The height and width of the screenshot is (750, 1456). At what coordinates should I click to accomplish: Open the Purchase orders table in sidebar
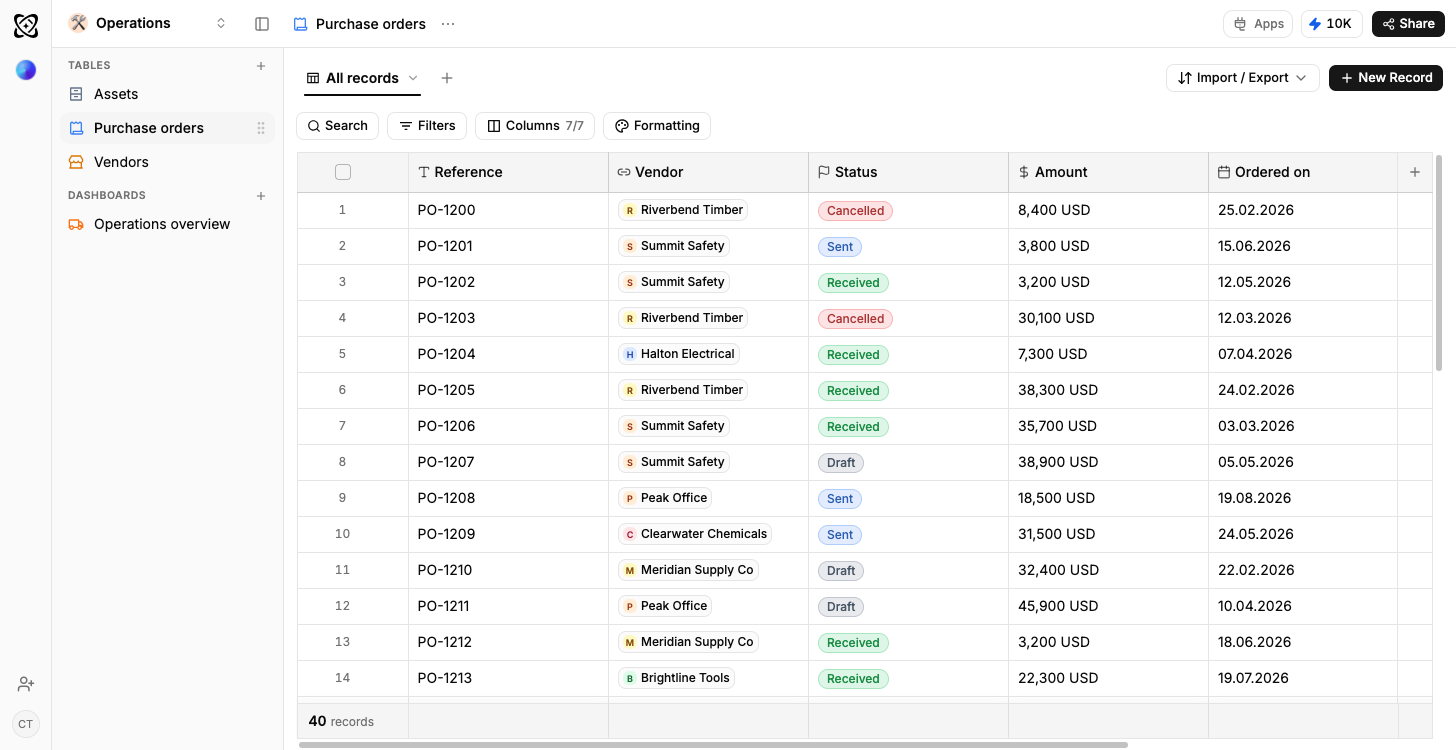(x=168, y=128)
